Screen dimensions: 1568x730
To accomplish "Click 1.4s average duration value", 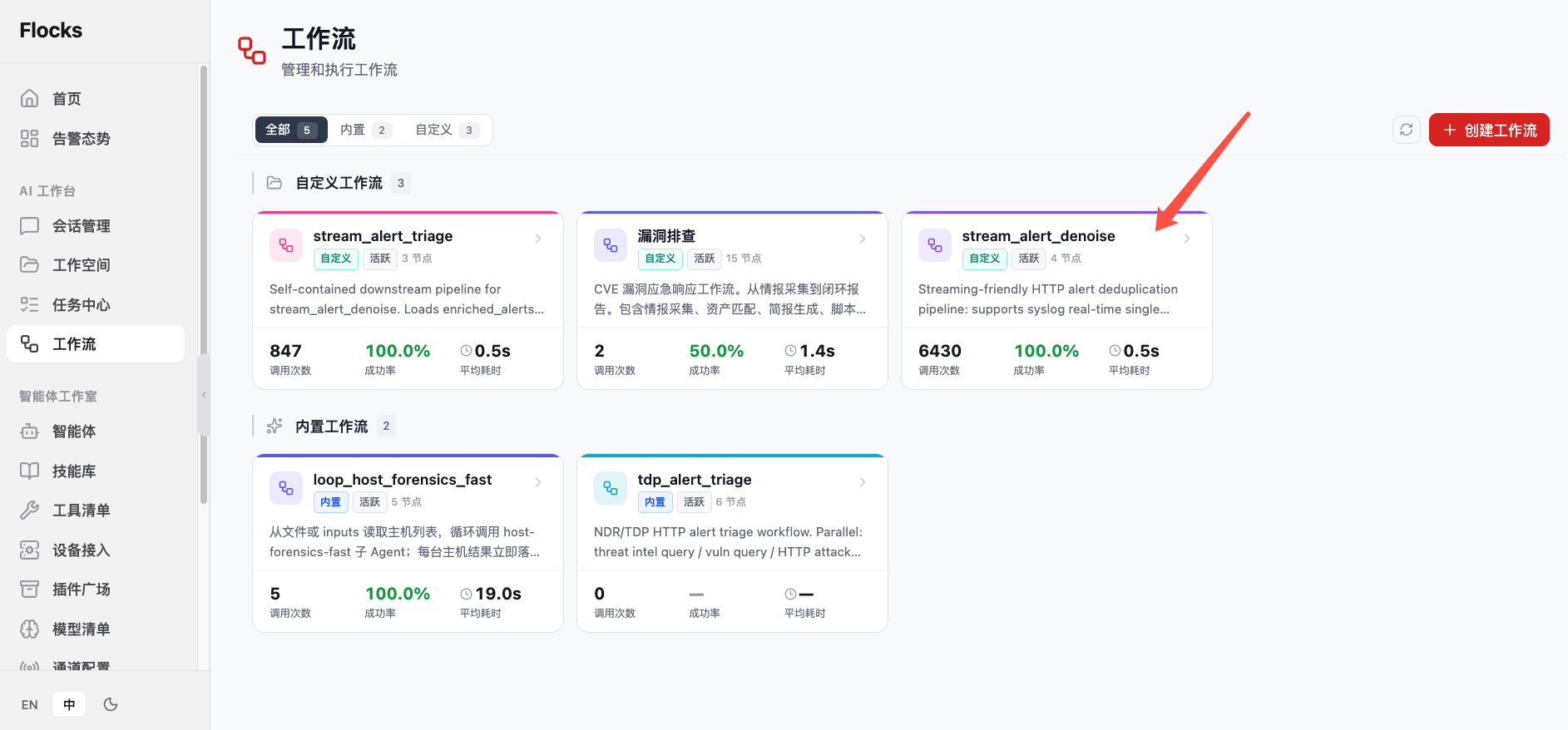I will click(x=817, y=351).
